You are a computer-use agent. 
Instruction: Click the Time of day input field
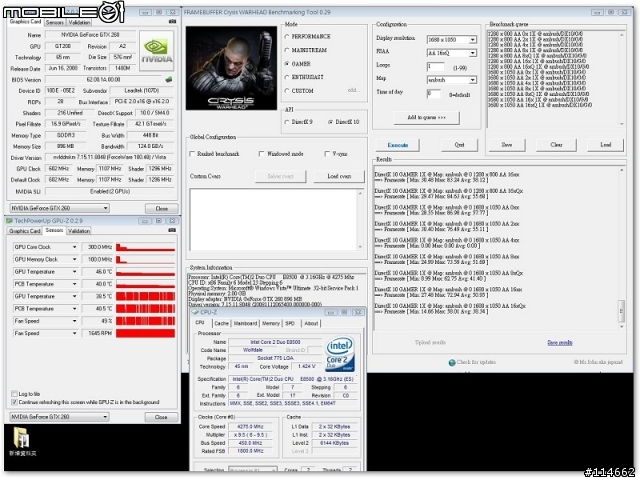click(x=433, y=94)
